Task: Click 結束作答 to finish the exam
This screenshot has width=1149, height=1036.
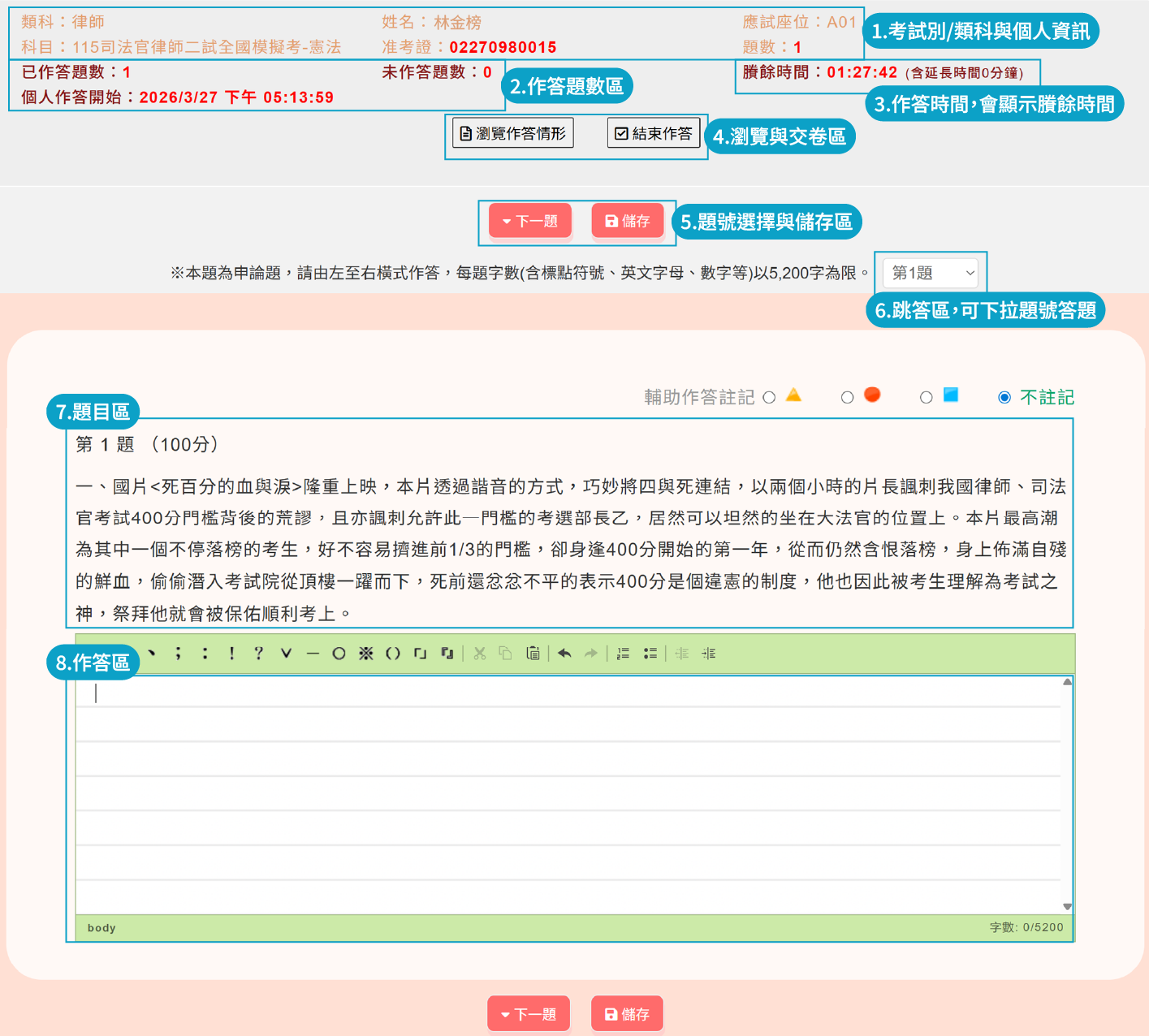Action: 654,133
